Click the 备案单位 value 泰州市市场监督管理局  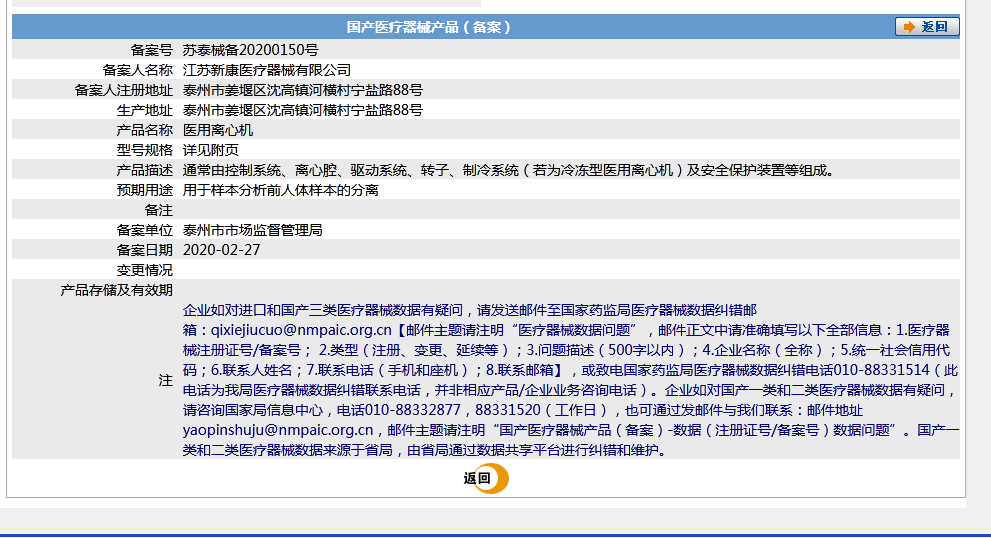[x=253, y=230]
